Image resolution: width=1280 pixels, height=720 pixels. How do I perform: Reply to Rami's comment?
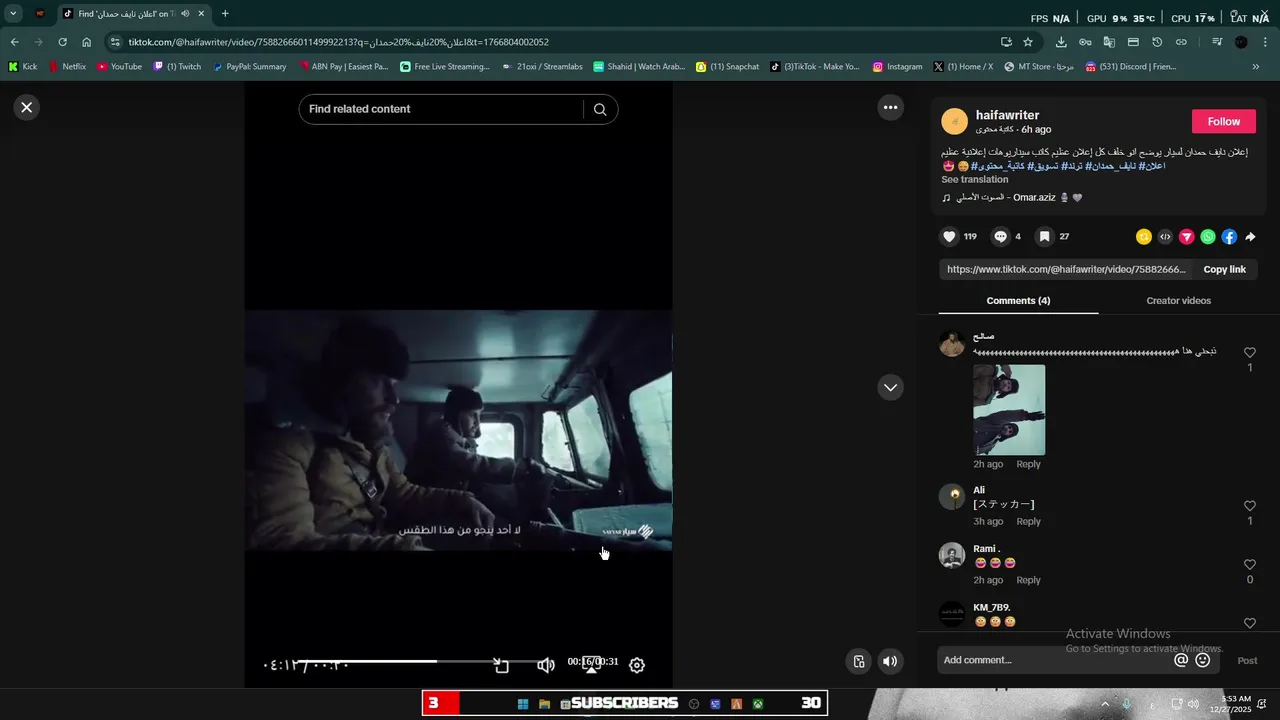coord(1028,580)
